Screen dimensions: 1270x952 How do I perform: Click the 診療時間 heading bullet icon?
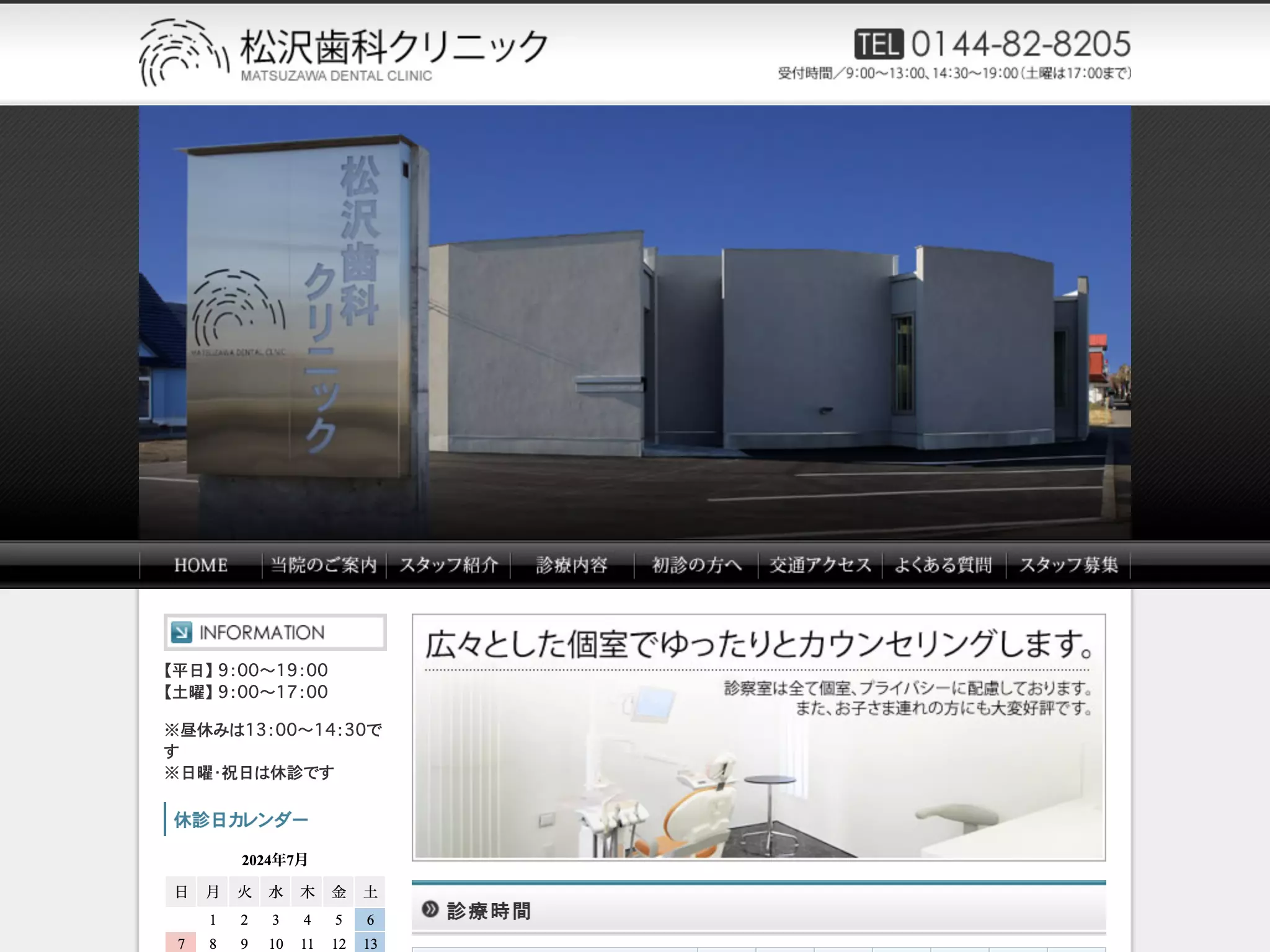pos(430,909)
